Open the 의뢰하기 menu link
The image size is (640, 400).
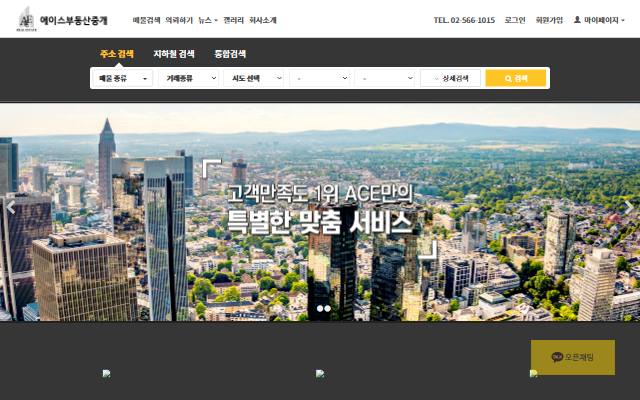179,20
